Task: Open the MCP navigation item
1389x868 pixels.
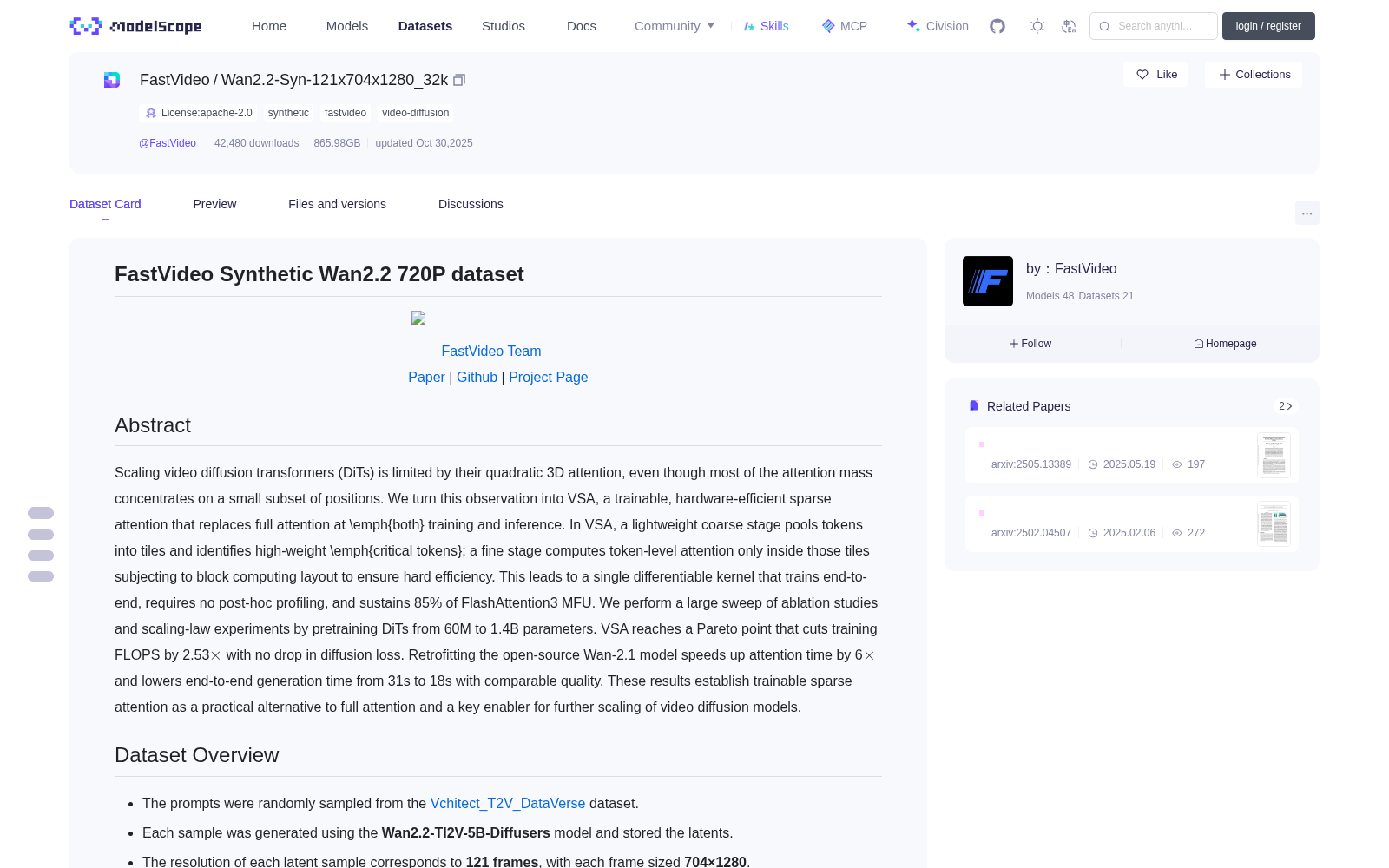Action: click(x=845, y=26)
